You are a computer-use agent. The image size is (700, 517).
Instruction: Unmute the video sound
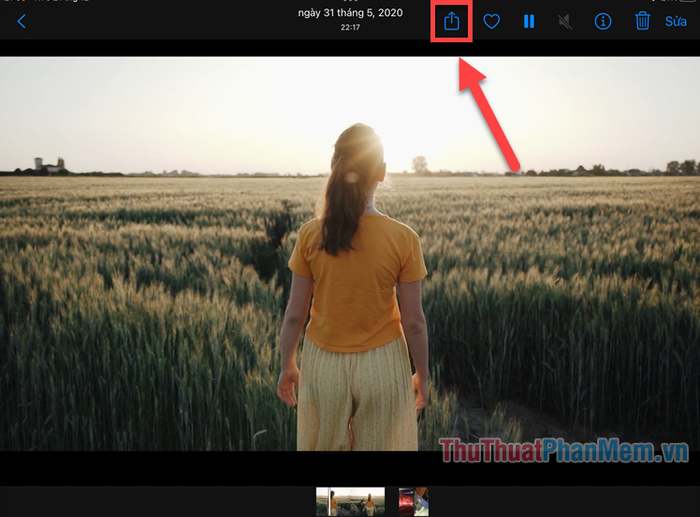(565, 21)
